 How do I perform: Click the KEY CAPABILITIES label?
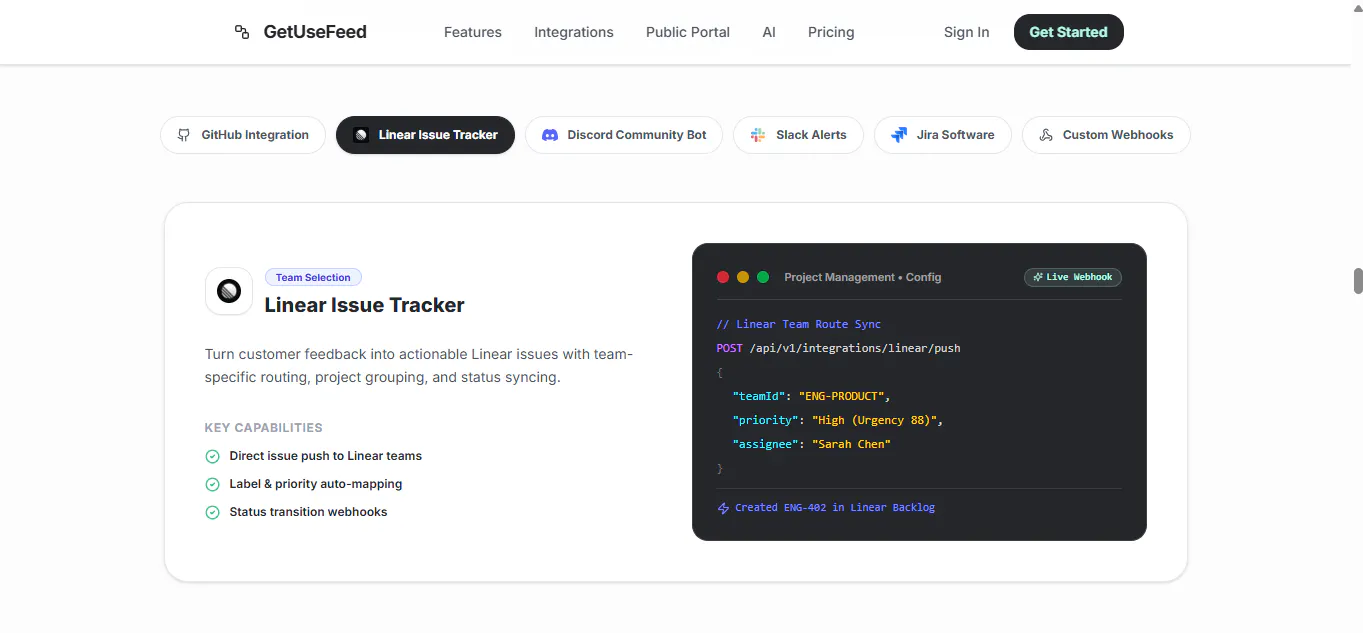(264, 428)
